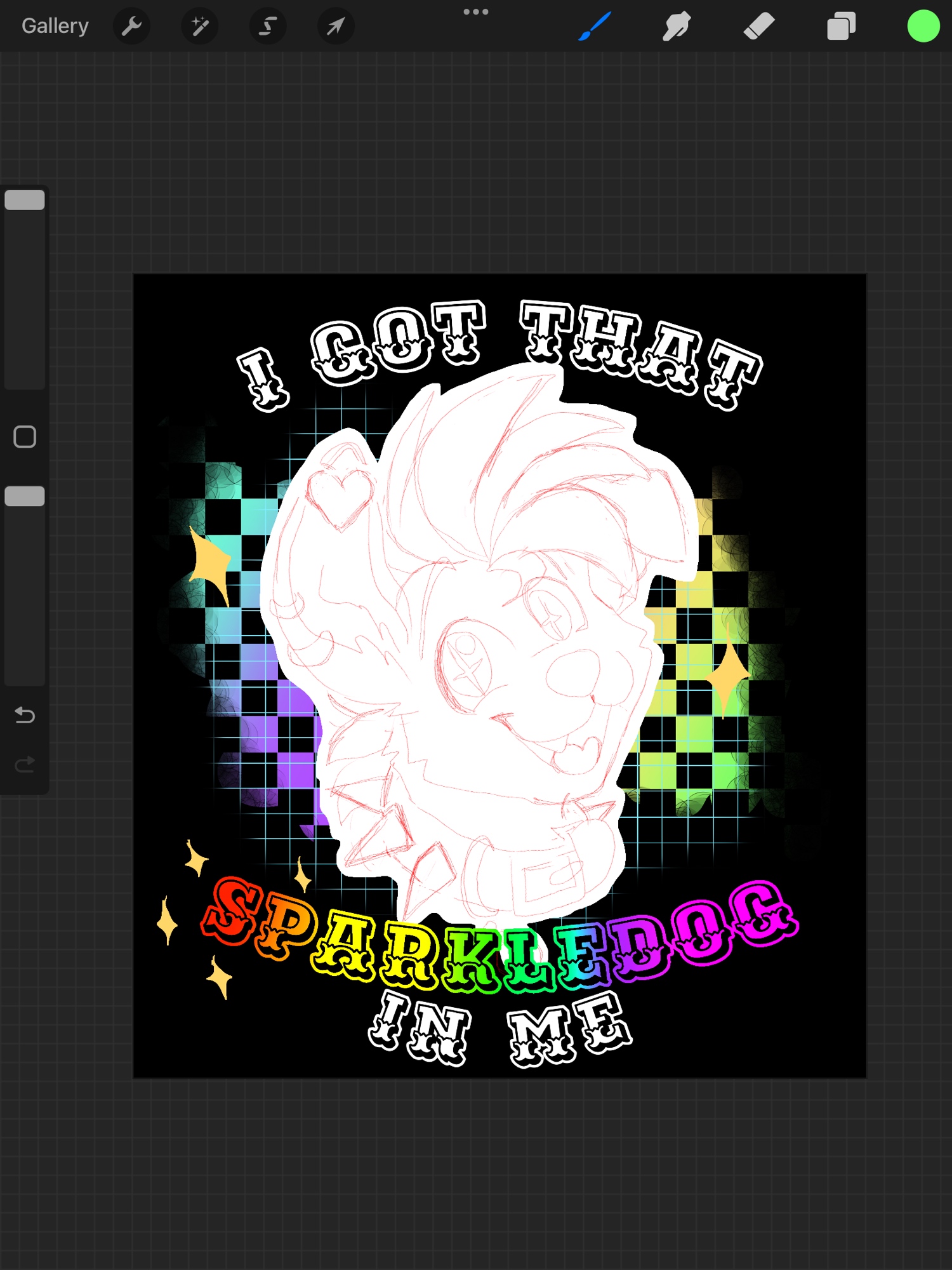Viewport: 952px width, 1270px height.
Task: Activate the Selection tool
Action: [x=268, y=26]
